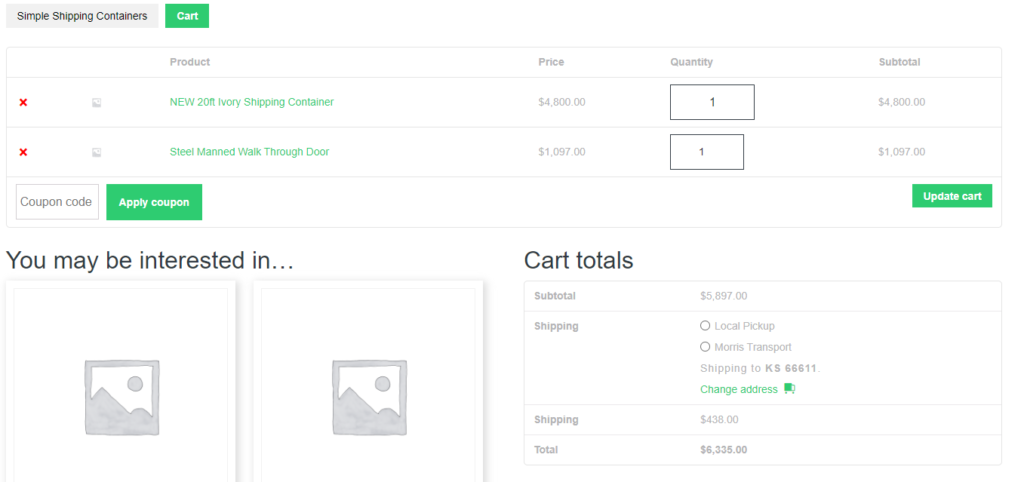Focus the Coupon code input field
Image resolution: width=1024 pixels, height=482 pixels.
click(x=57, y=202)
